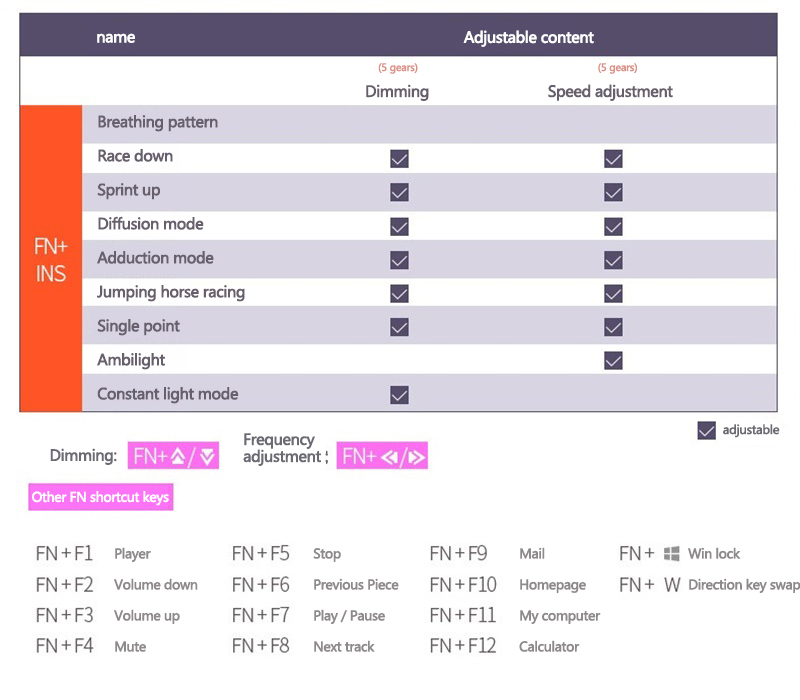
Task: Click the orange FN+ INS block
Action: tap(51, 259)
